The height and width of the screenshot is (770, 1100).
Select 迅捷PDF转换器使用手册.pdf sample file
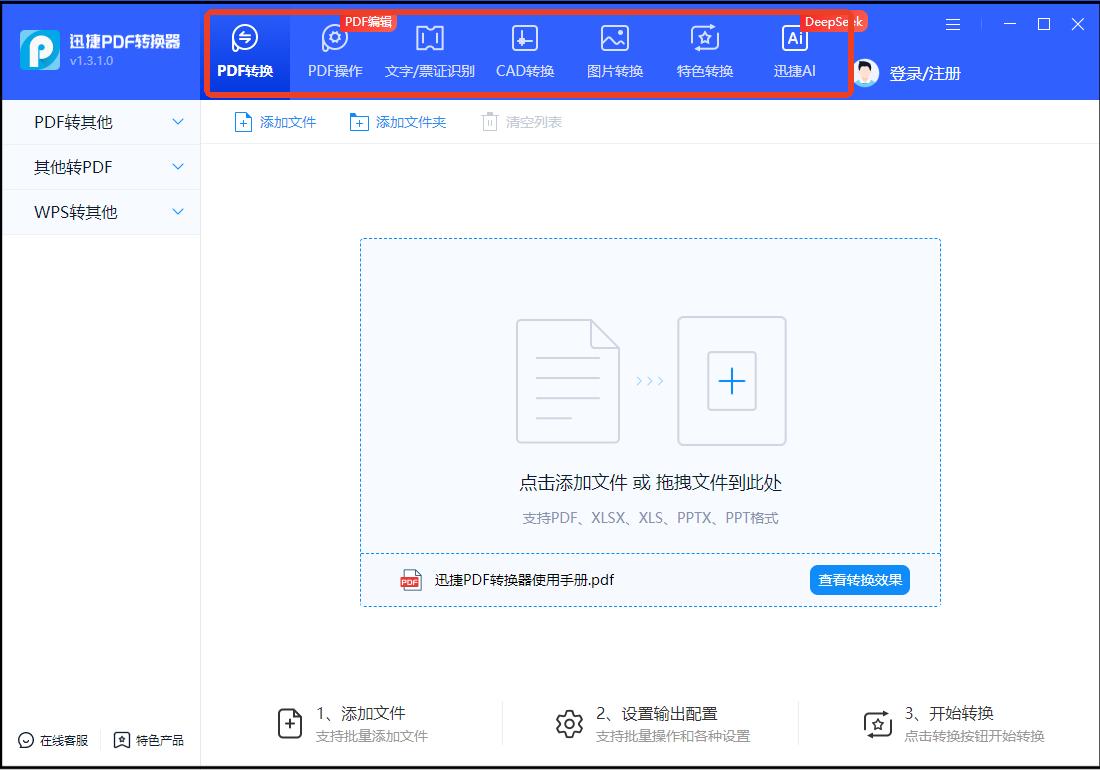[x=524, y=580]
